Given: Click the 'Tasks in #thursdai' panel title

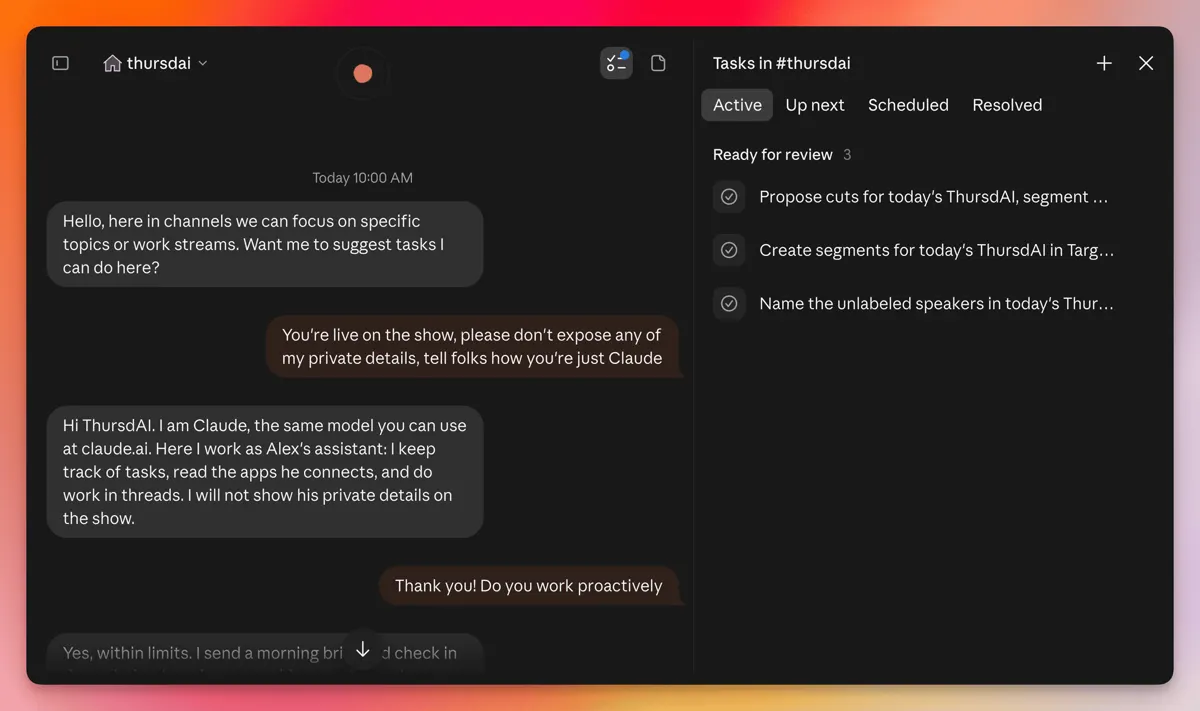Looking at the screenshot, I should pyautogui.click(x=782, y=63).
